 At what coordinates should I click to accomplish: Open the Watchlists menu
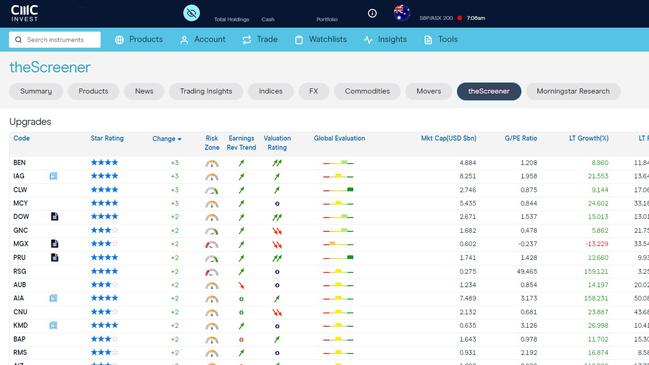pos(321,39)
